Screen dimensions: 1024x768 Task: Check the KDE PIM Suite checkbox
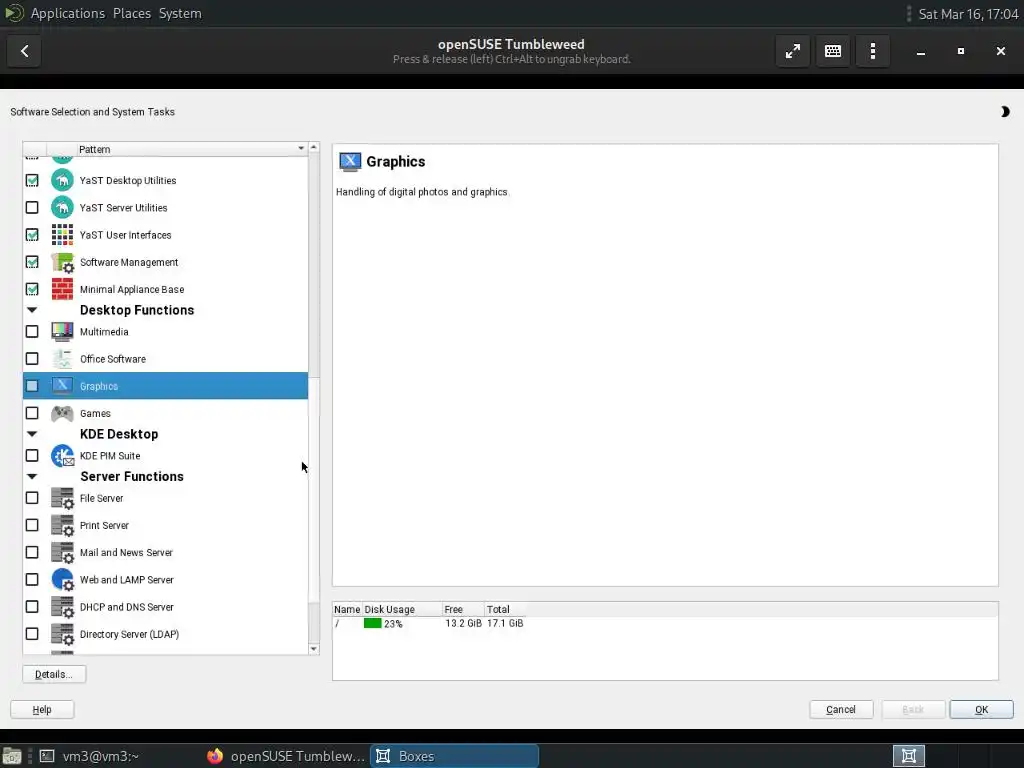tap(32, 456)
